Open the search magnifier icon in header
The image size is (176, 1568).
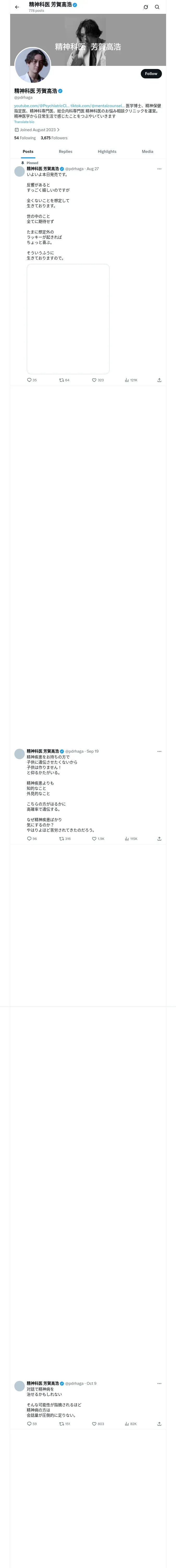tap(157, 7)
